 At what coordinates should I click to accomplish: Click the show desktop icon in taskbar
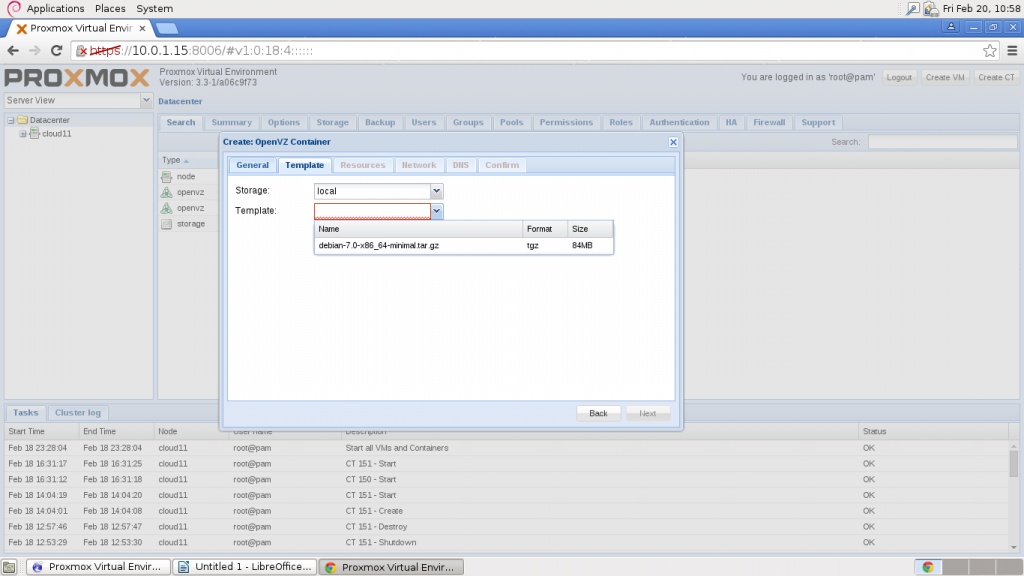pyautogui.click(x=8, y=567)
